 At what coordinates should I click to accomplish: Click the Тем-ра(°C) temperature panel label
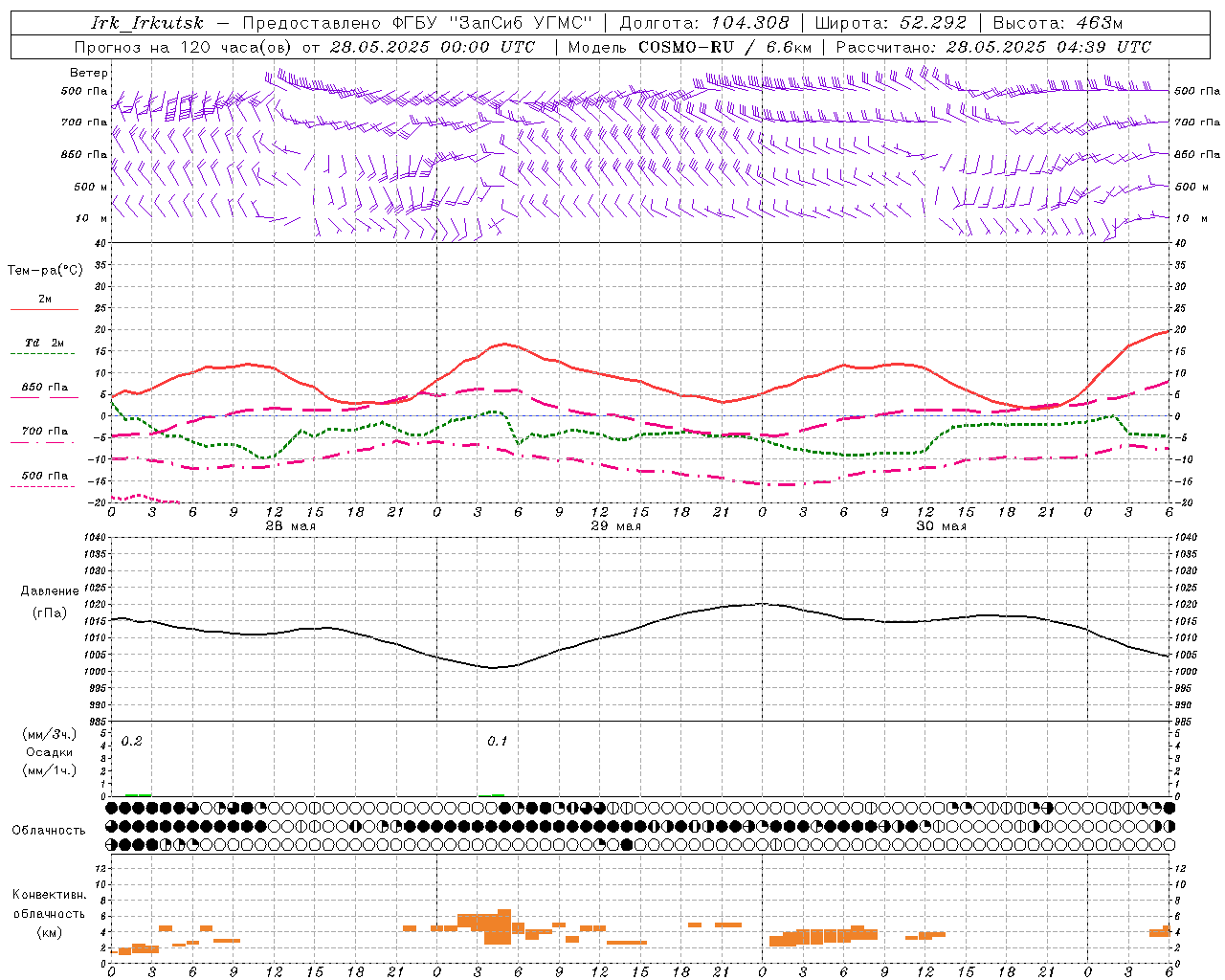pyautogui.click(x=45, y=271)
